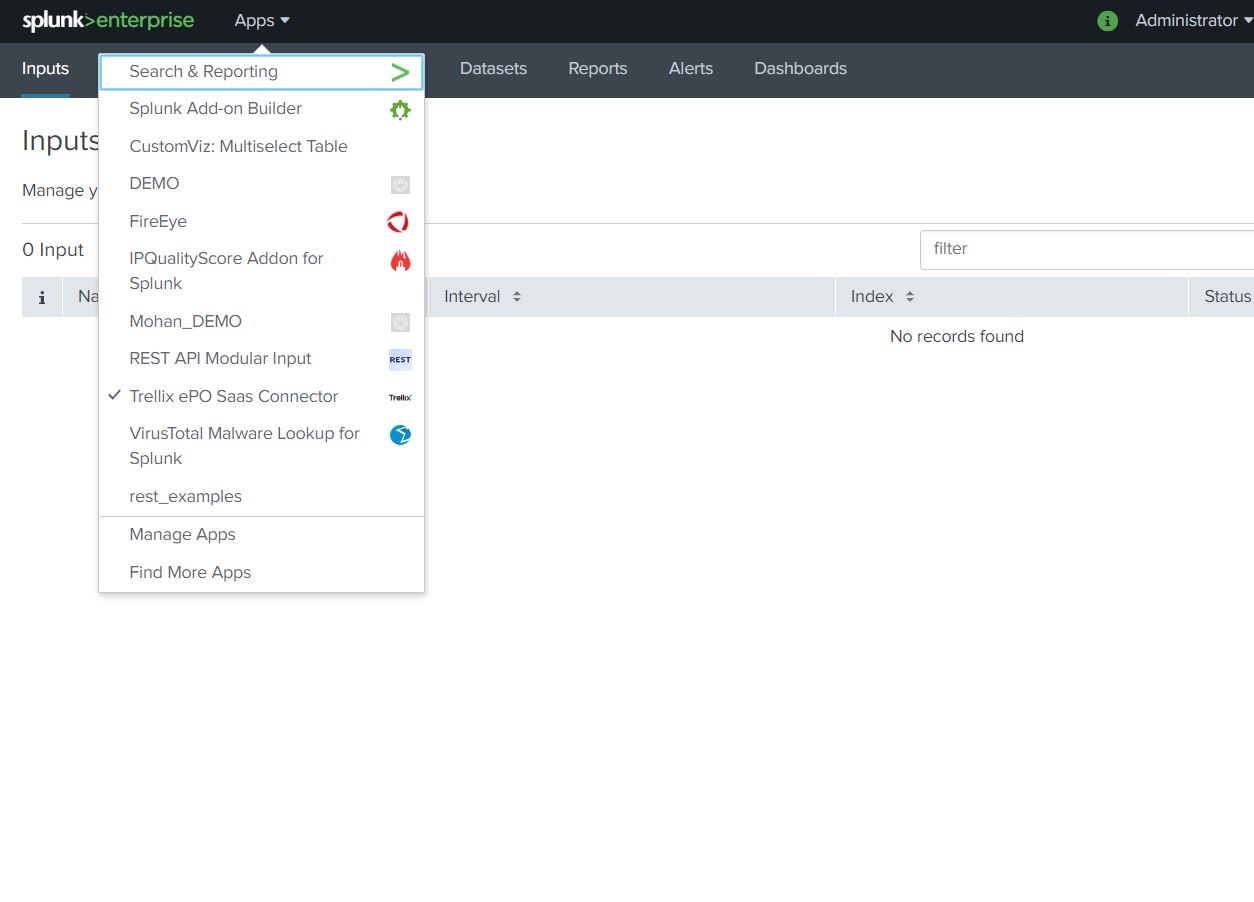Open the Apps dropdown menu
Viewport: 1254px width, 902px height.
tap(262, 20)
